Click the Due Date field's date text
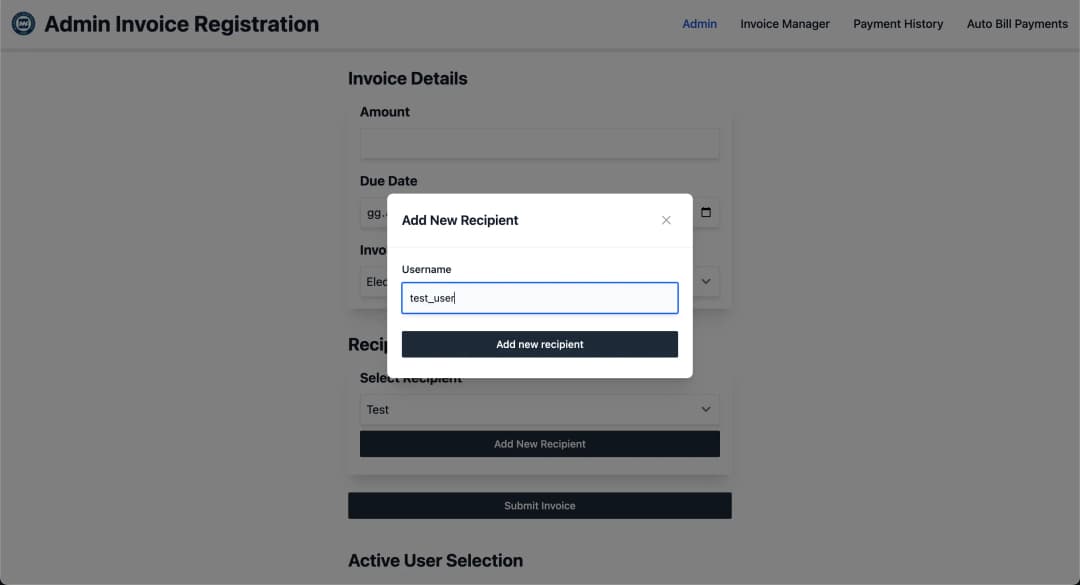Viewport: 1080px width, 585px height. pos(373,213)
